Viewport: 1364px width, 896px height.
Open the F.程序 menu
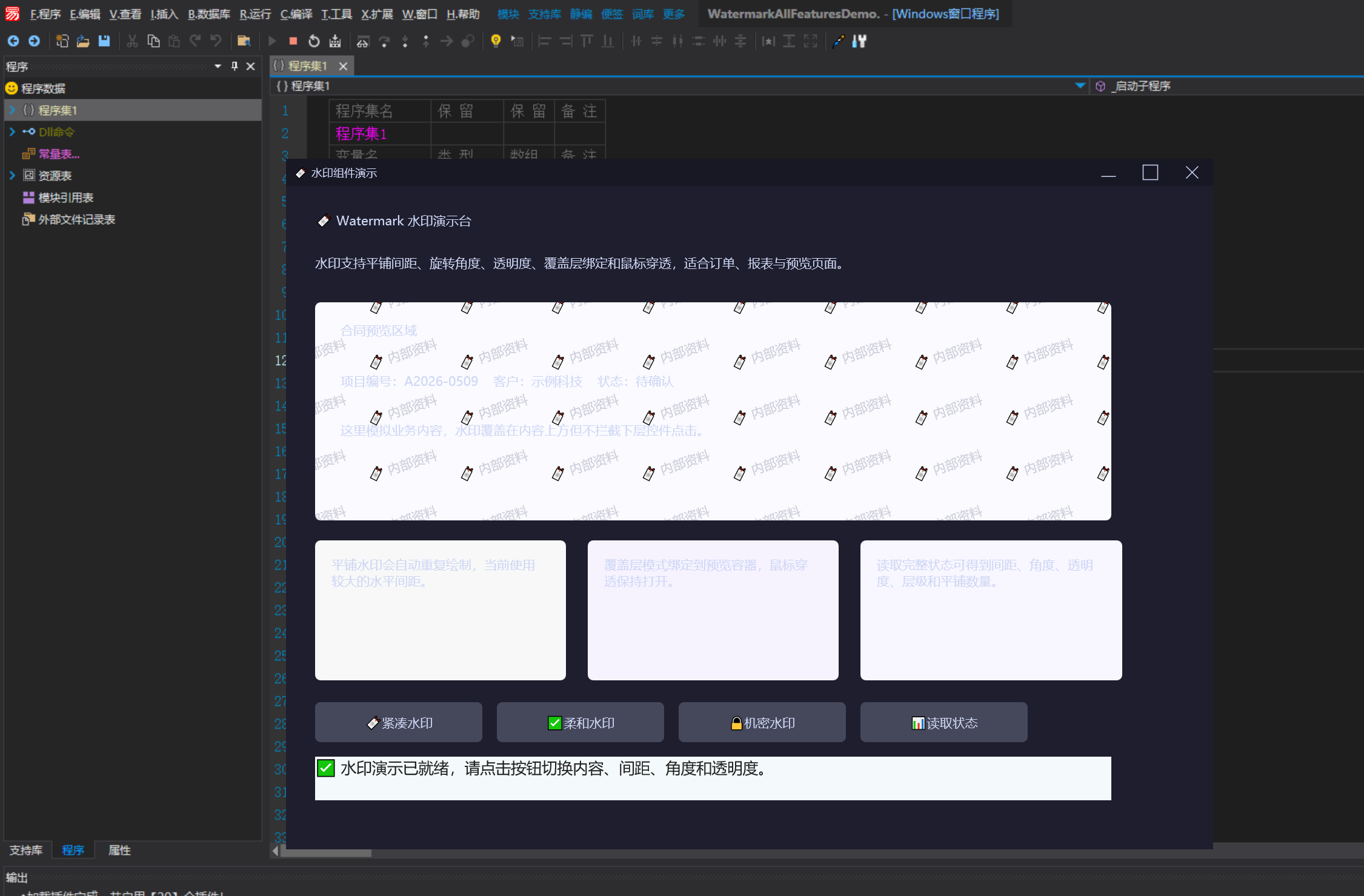click(x=45, y=14)
